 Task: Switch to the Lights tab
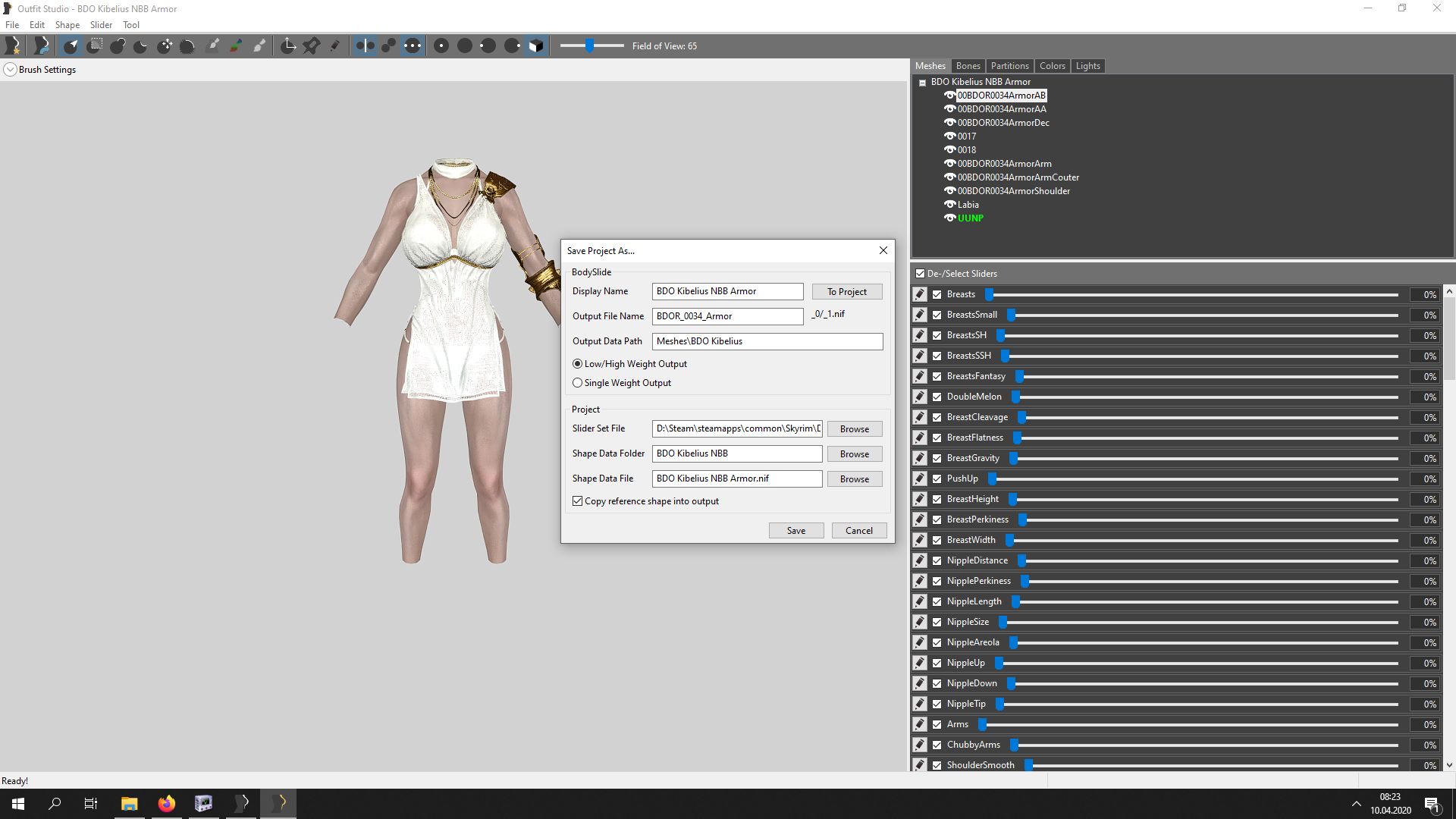click(1087, 66)
